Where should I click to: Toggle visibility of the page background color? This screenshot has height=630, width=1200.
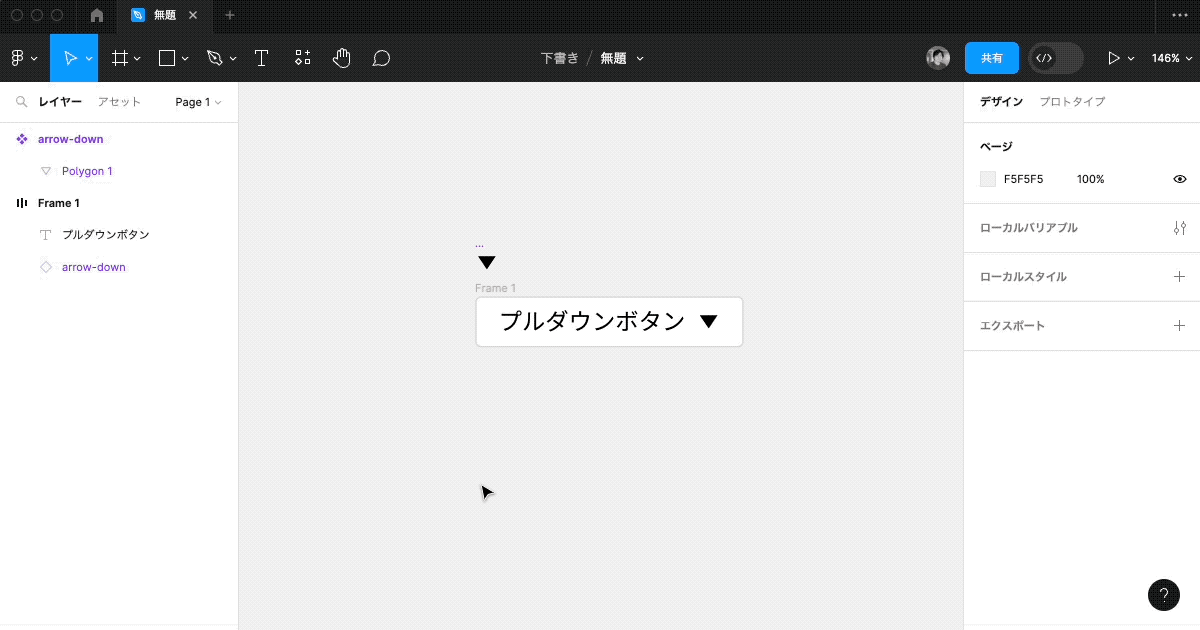1179,178
